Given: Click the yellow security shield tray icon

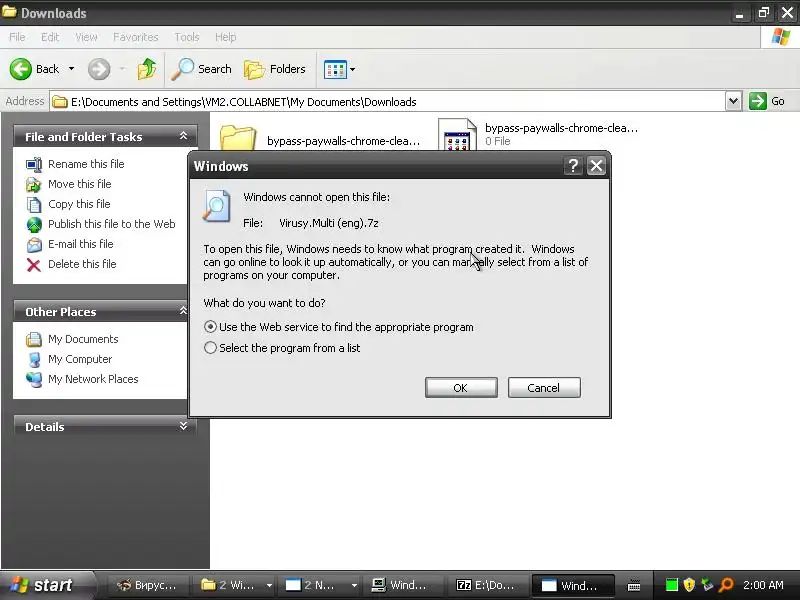Looking at the screenshot, I should (x=689, y=585).
